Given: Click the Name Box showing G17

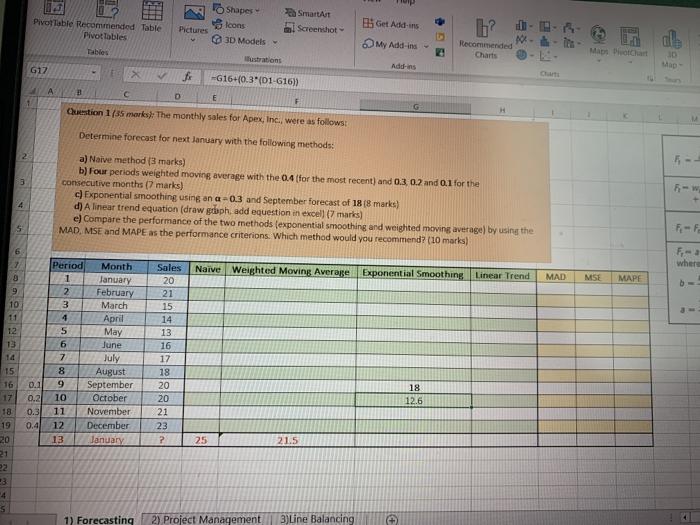Looking at the screenshot, I should [x=57, y=71].
